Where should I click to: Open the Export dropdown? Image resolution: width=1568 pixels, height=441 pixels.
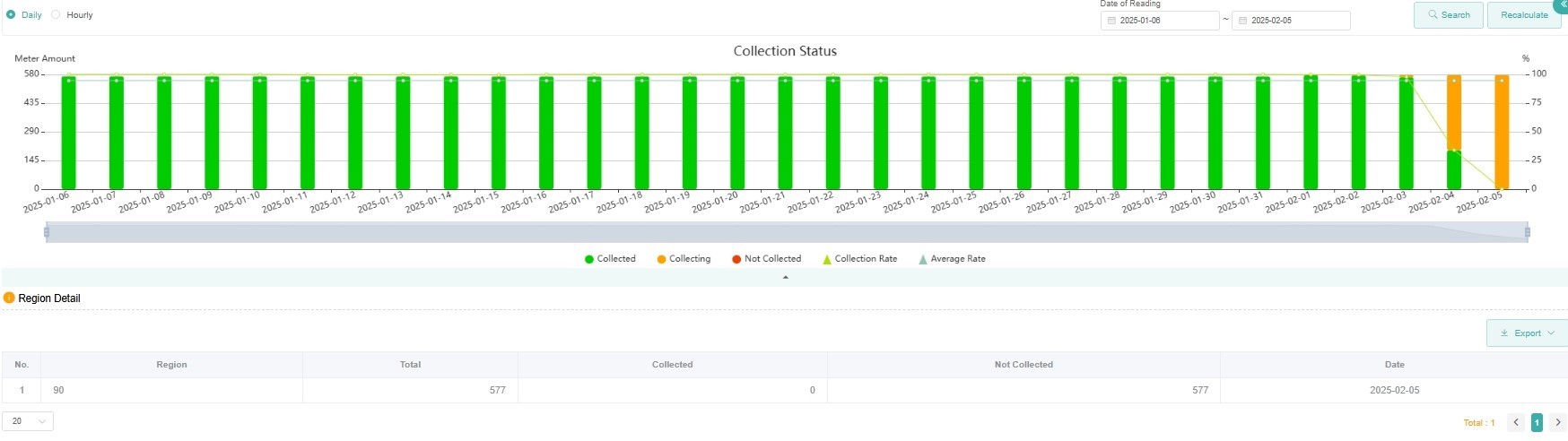pyautogui.click(x=1526, y=333)
